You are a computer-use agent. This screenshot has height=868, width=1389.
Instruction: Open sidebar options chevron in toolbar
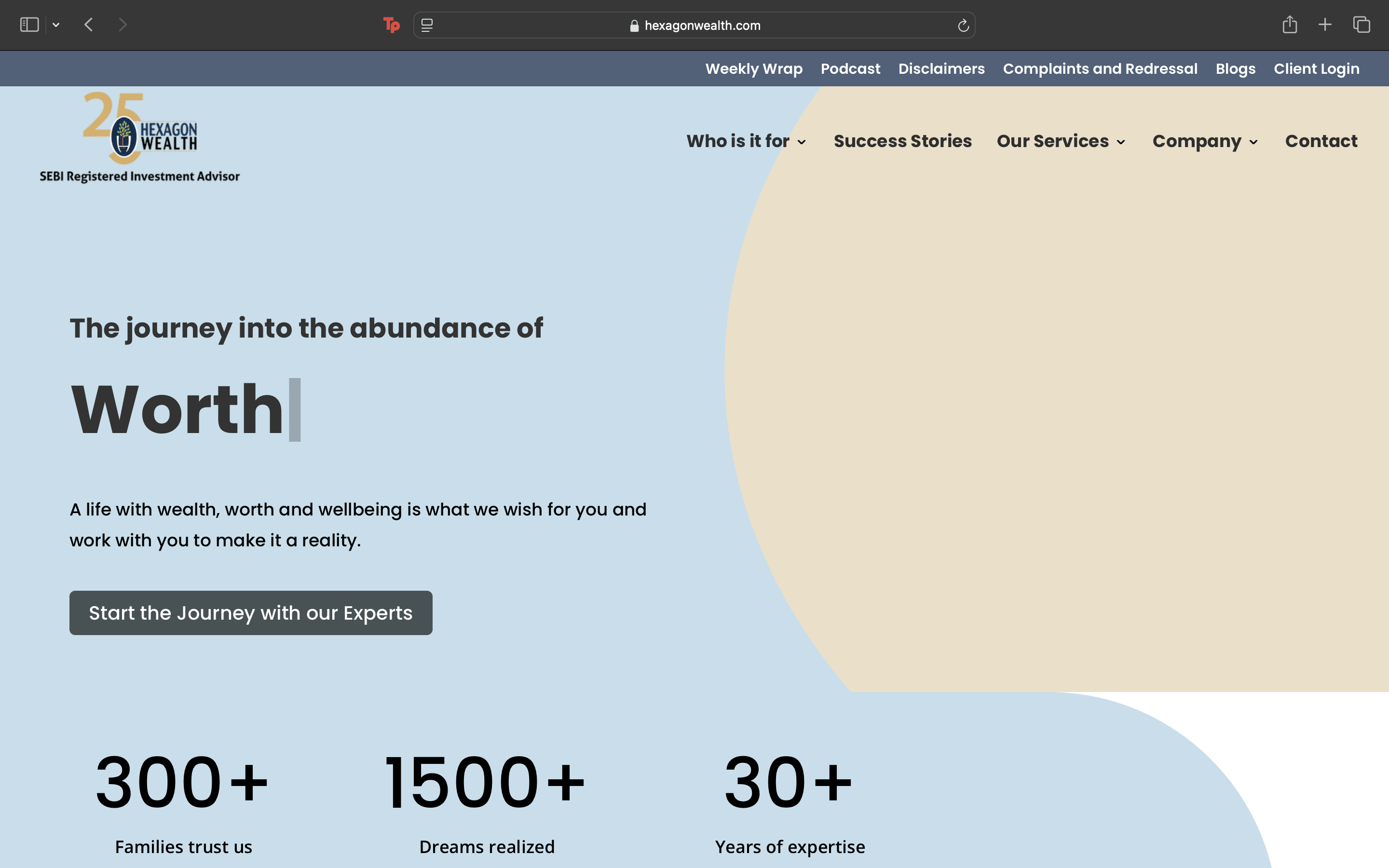point(55,25)
